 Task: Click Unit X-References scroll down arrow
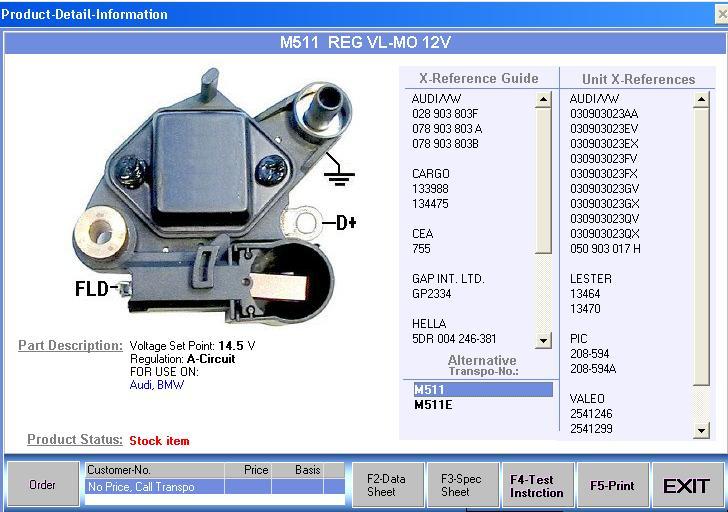(702, 431)
